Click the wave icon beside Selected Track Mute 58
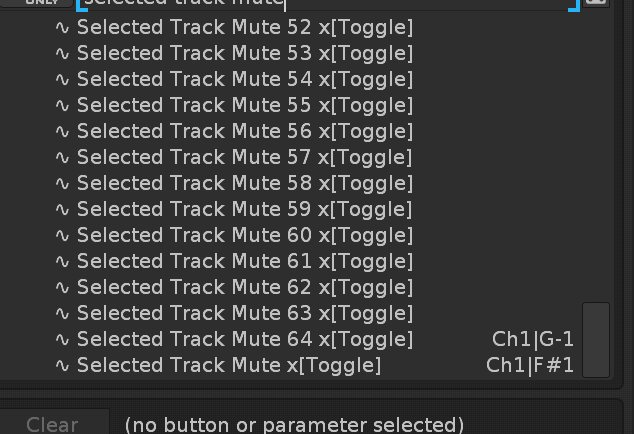Screen dimensions: 634x434 (62, 183)
